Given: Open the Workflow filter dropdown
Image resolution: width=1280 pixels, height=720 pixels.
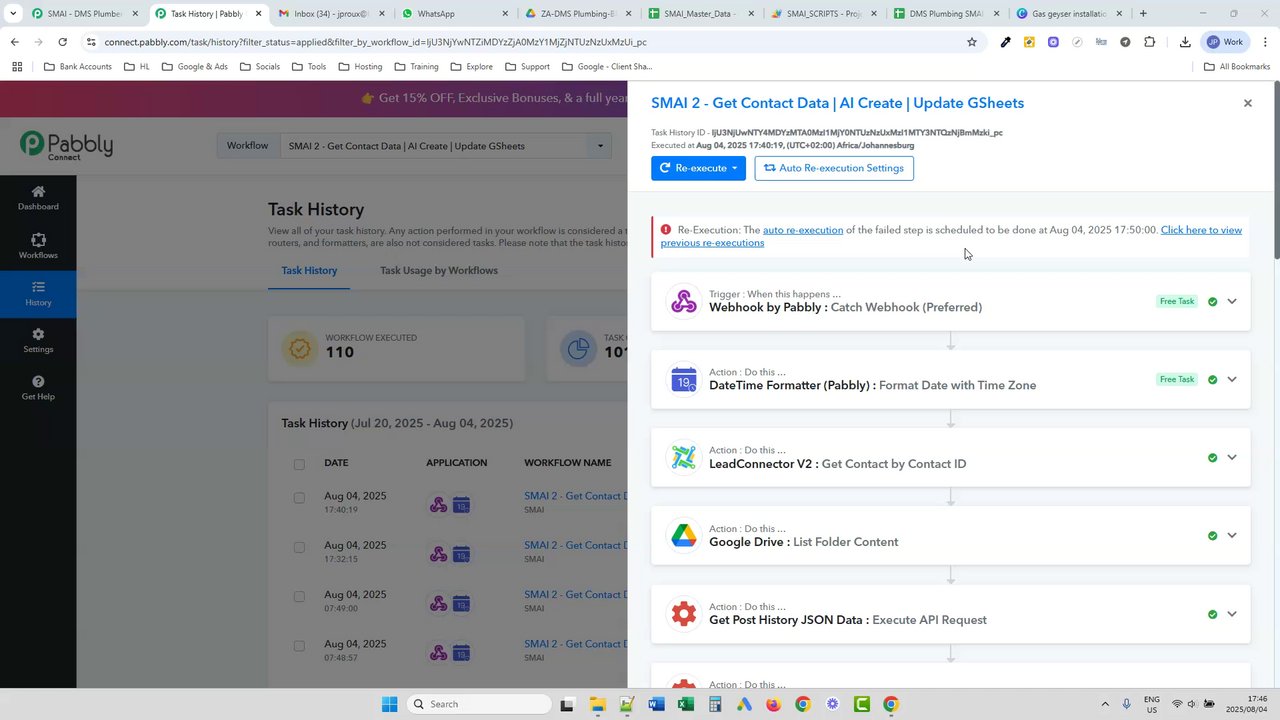Looking at the screenshot, I should [x=445, y=146].
